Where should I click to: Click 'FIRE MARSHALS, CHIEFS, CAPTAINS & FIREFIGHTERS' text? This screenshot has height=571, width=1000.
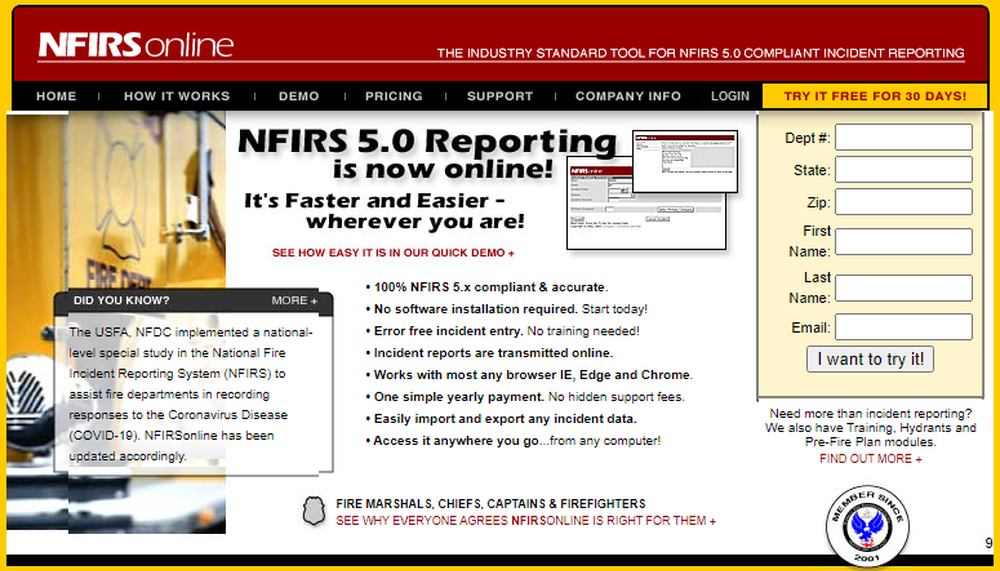tap(490, 504)
